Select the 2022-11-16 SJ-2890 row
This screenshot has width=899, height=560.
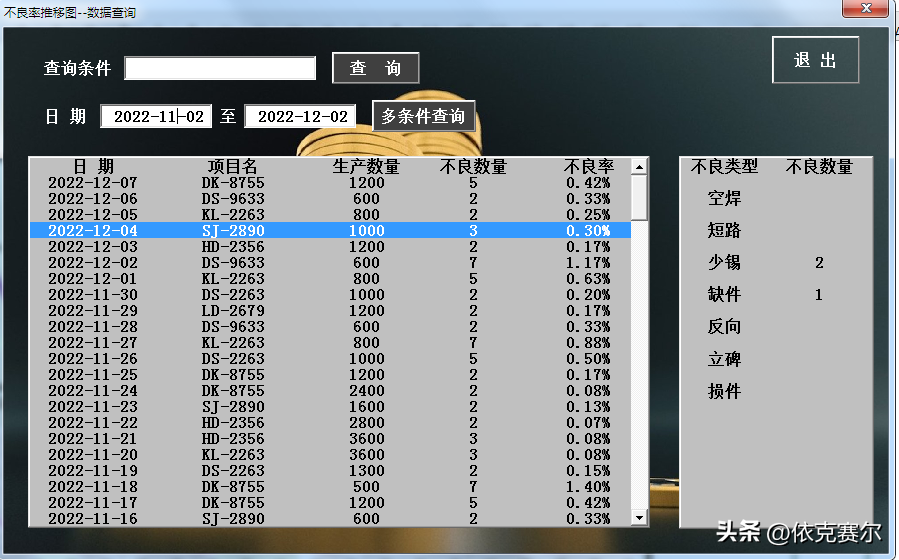330,519
